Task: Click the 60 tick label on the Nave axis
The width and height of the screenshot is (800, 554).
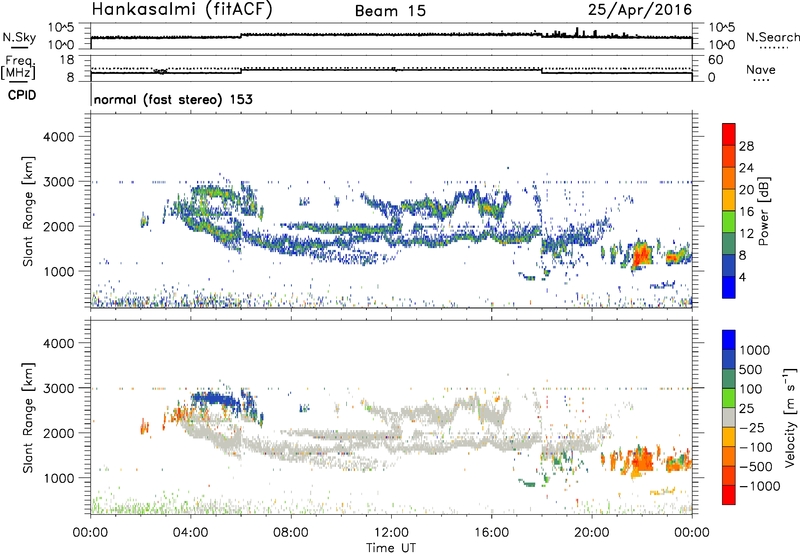Action: point(715,60)
